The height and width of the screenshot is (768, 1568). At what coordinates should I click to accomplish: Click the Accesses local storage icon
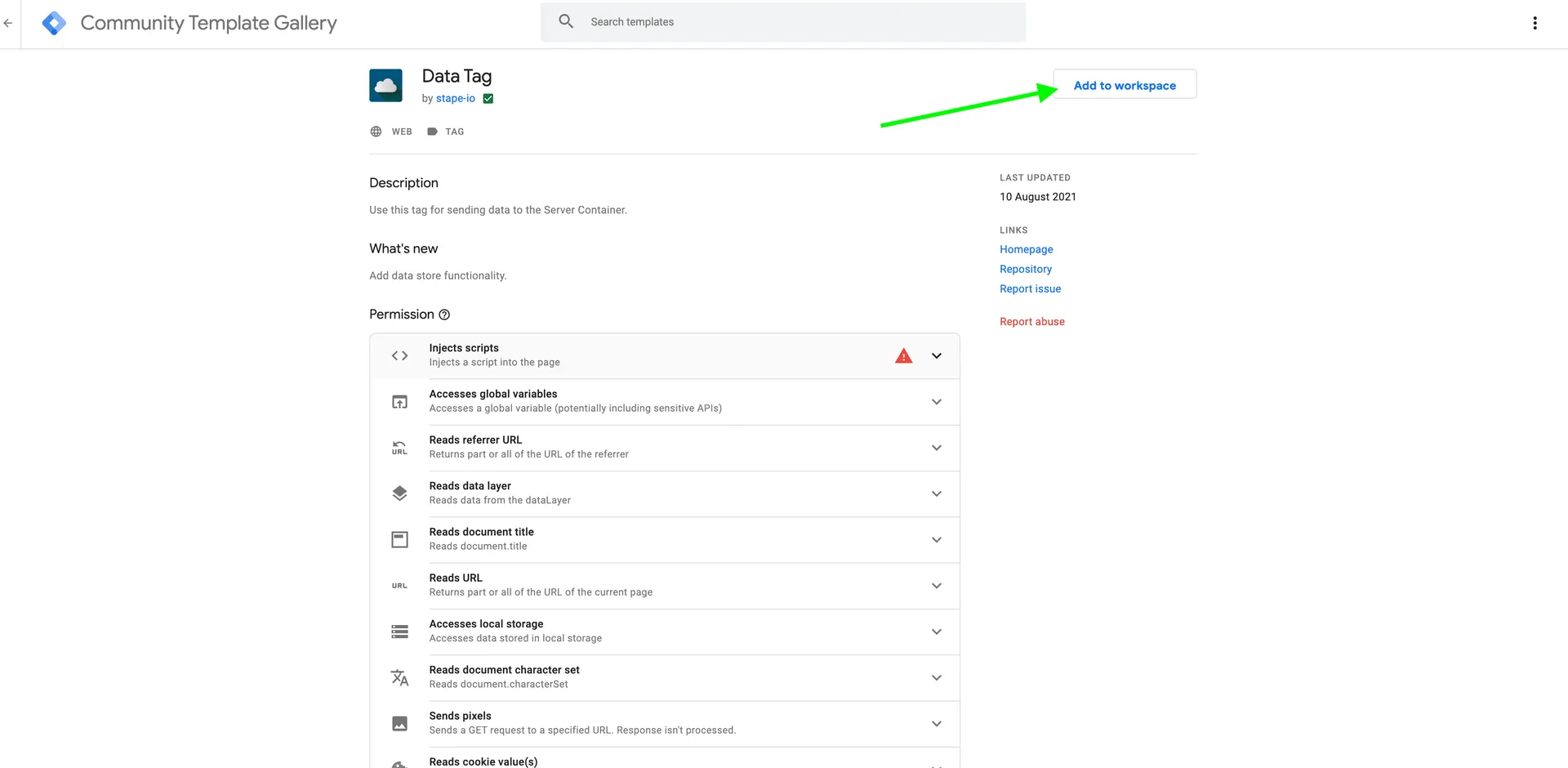pos(399,632)
